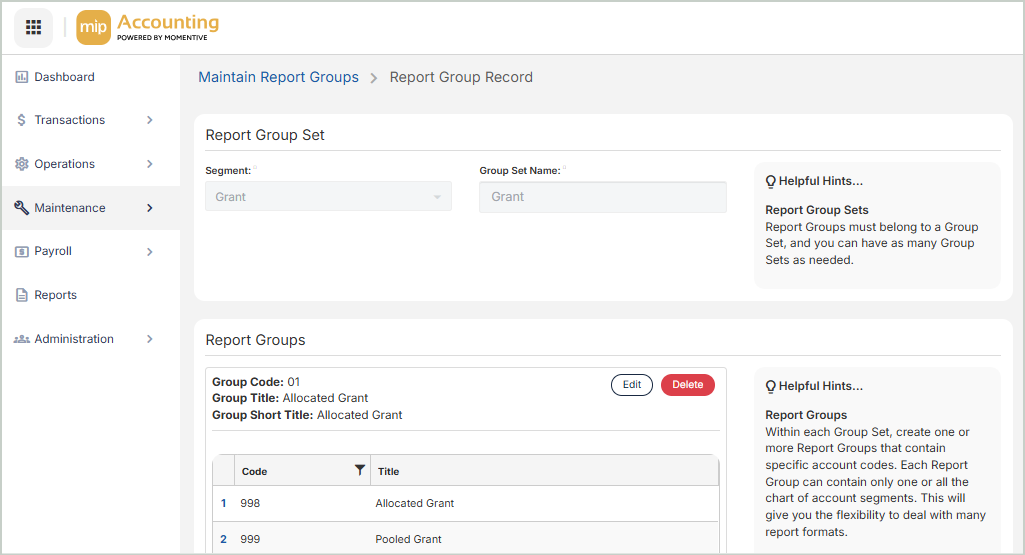The width and height of the screenshot is (1025, 555).
Task: Click the Payroll icon in sidebar
Action: pyautogui.click(x=22, y=252)
